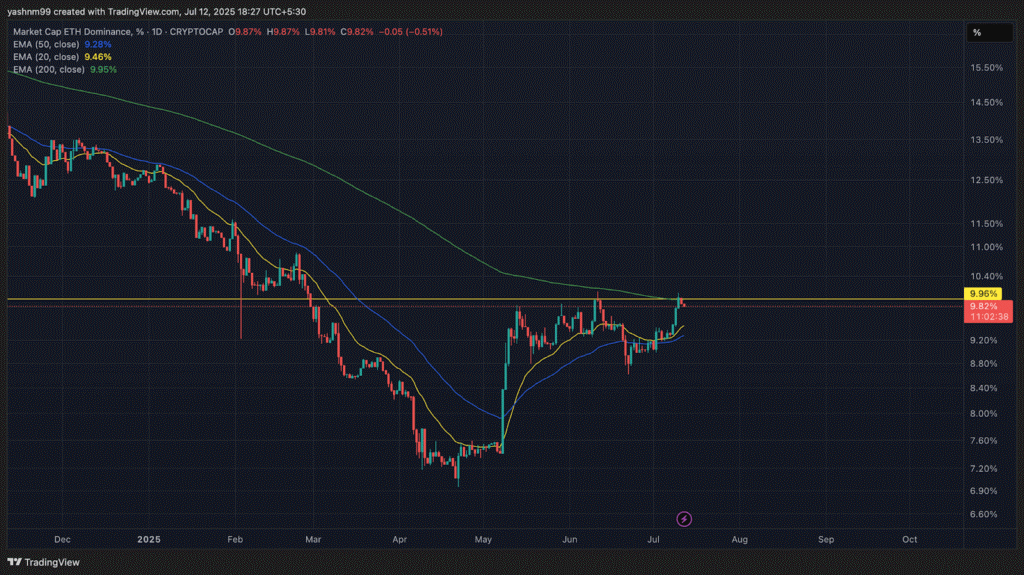The width and height of the screenshot is (1024, 575).
Task: Click the Oct label on time axis
Action: [910, 540]
